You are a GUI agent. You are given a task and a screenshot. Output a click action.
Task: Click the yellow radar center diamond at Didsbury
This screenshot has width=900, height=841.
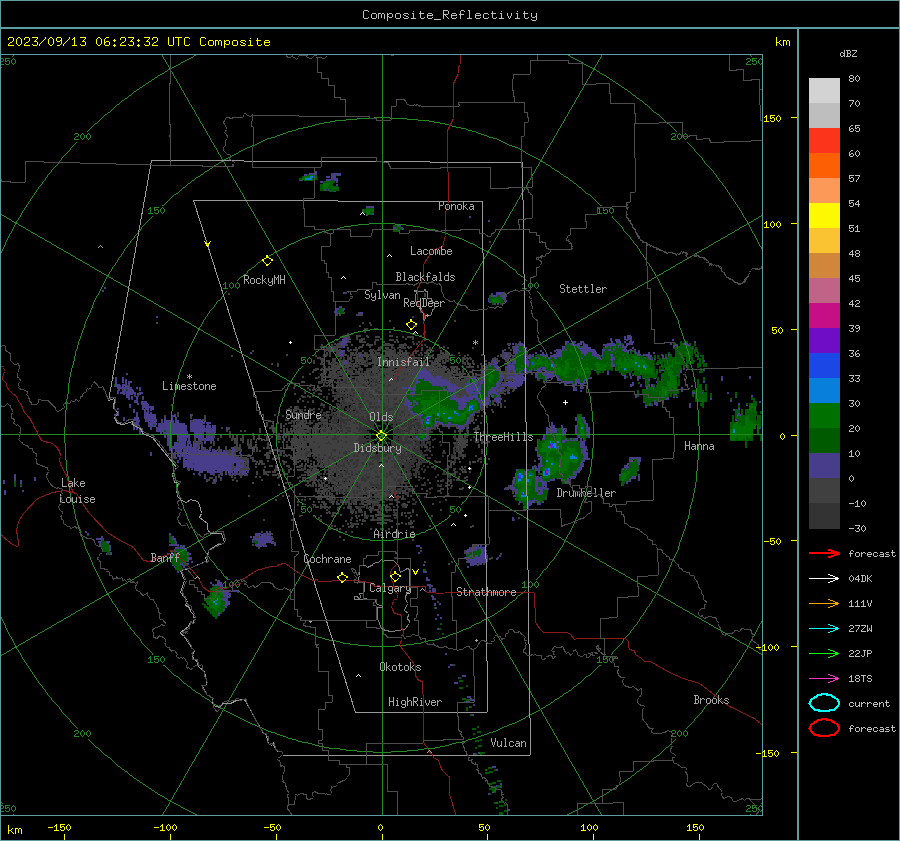tap(382, 435)
